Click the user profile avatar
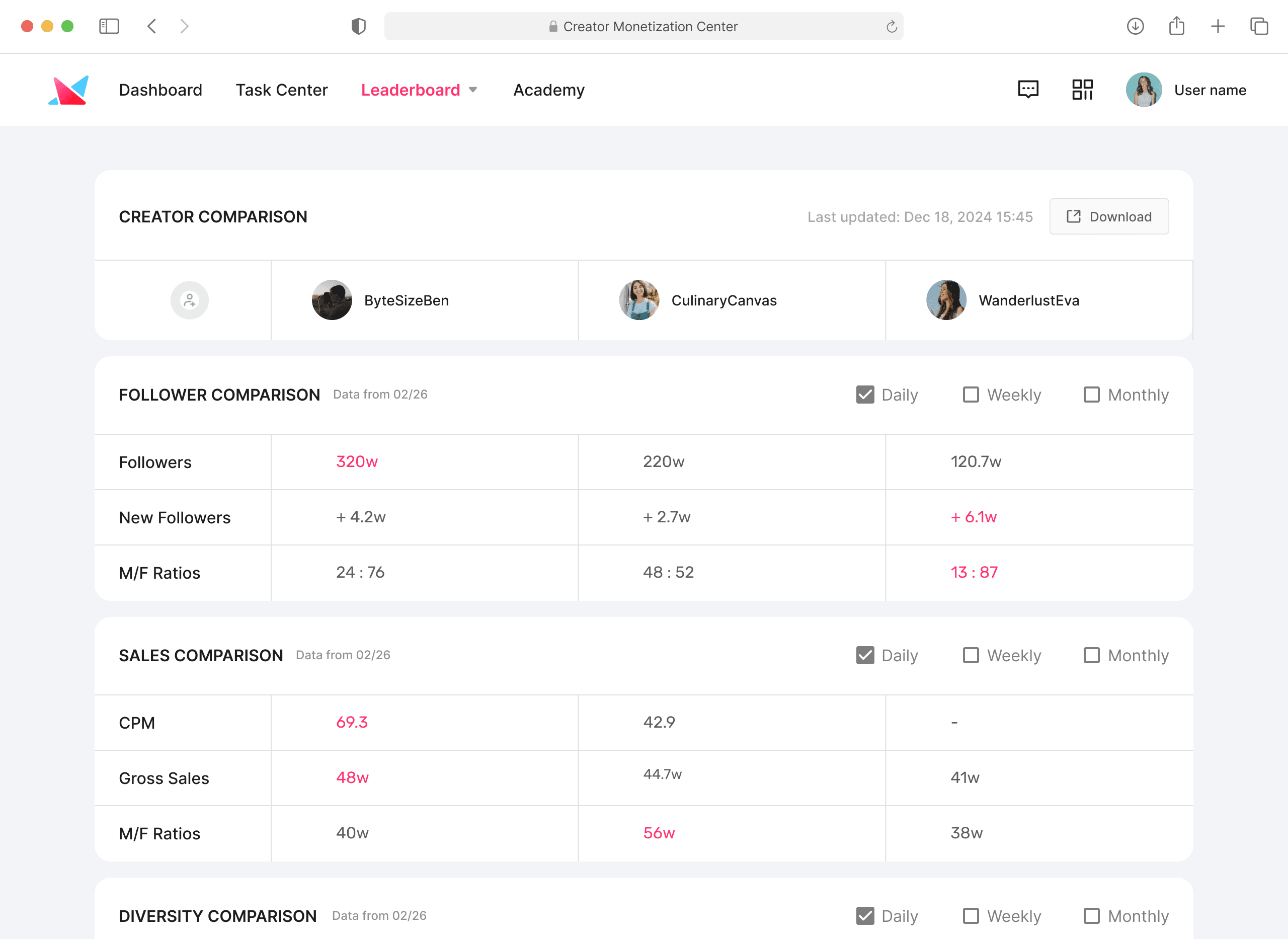The image size is (1288, 939). [x=1144, y=90]
